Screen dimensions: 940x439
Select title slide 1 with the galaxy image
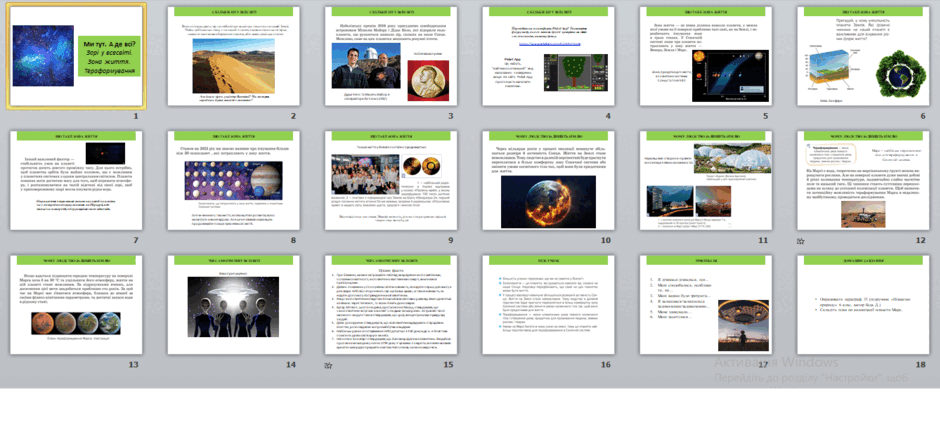76,56
